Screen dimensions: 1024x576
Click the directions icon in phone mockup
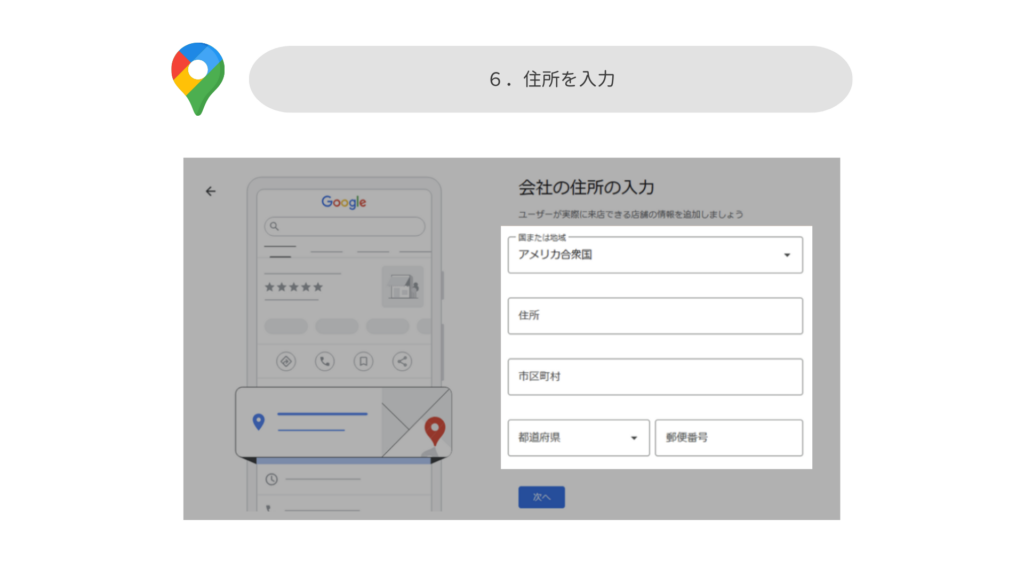pos(285,361)
